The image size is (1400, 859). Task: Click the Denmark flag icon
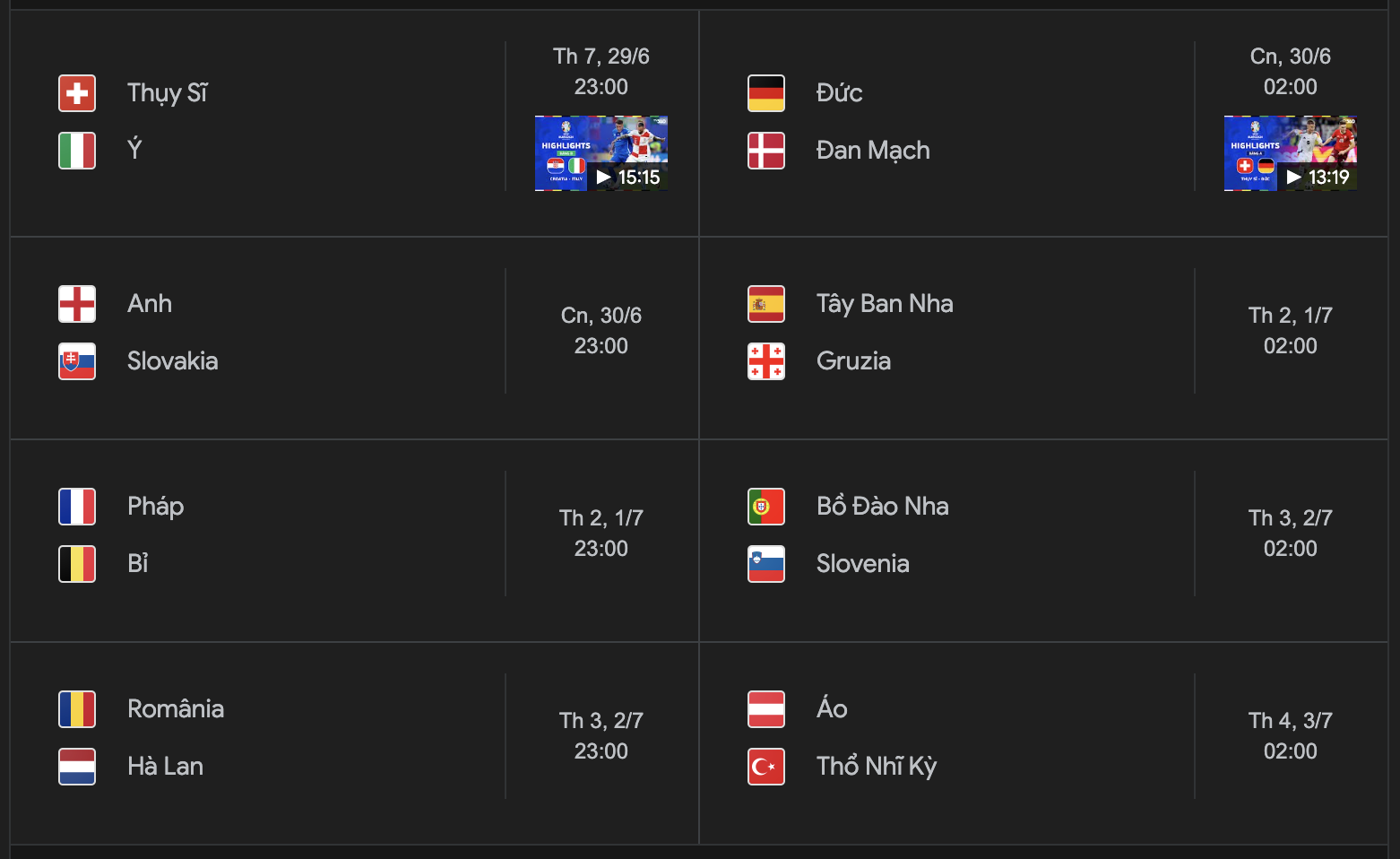pyautogui.click(x=766, y=151)
